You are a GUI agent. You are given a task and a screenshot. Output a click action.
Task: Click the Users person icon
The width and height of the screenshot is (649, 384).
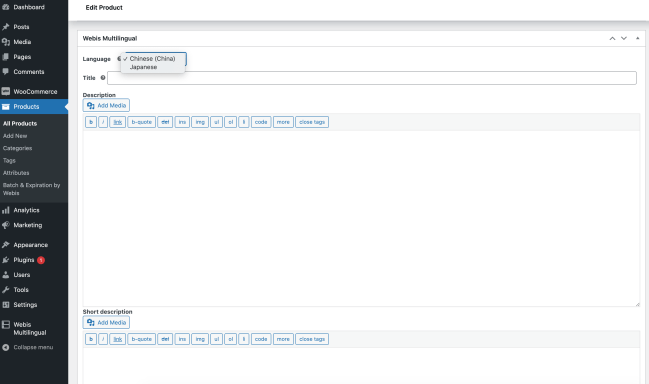6,275
